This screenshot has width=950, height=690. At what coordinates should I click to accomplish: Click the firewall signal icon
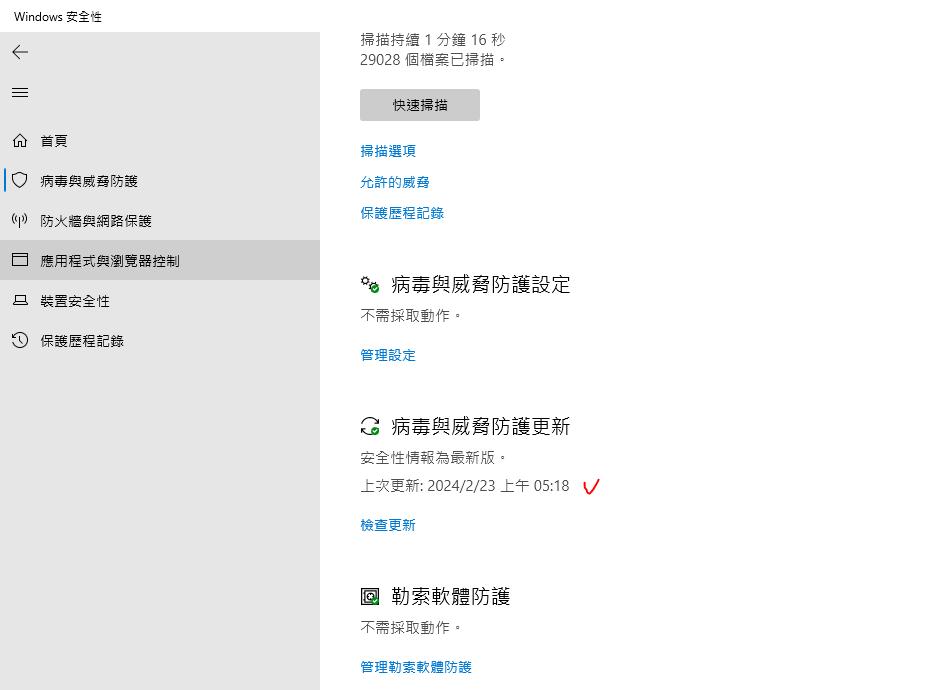(20, 221)
